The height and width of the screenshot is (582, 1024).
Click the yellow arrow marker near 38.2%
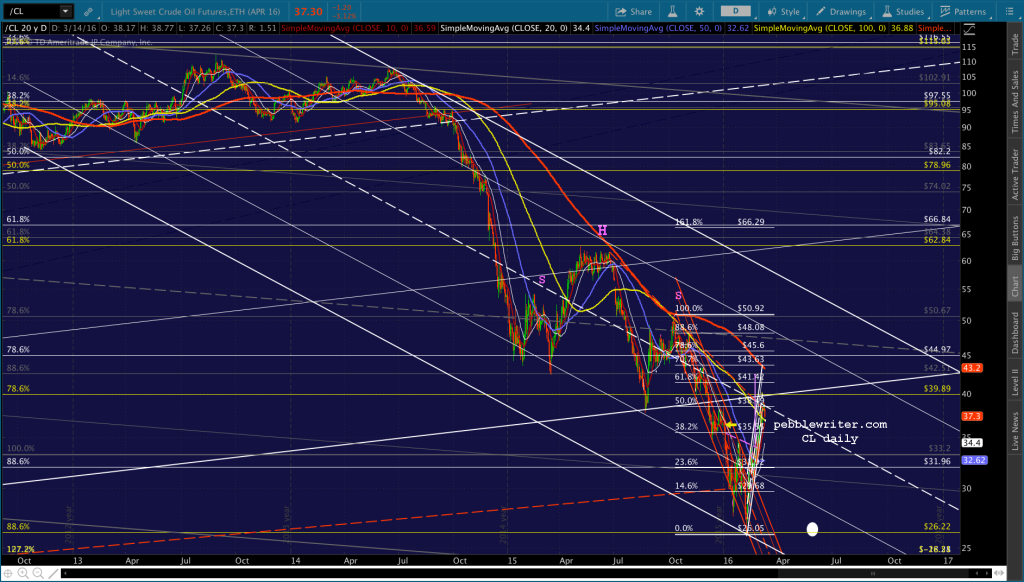731,425
